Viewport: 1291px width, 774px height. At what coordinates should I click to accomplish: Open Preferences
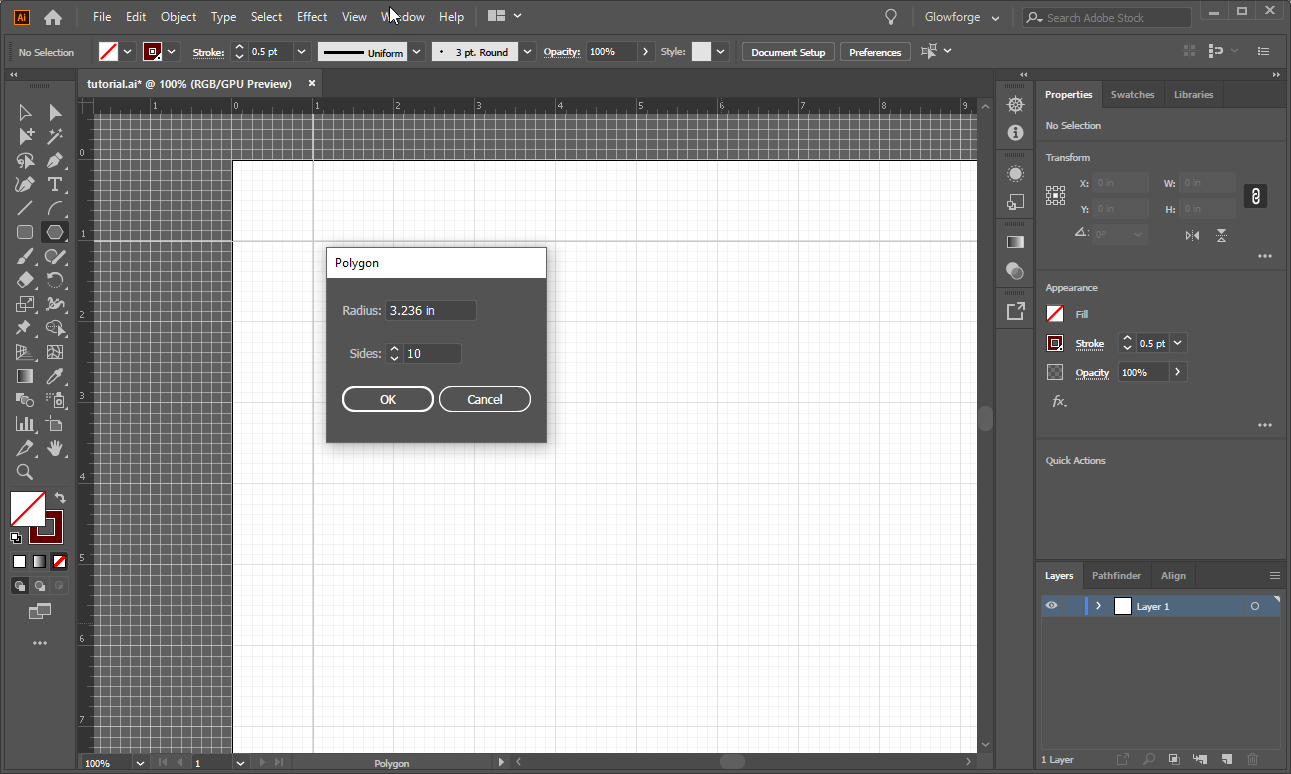point(875,52)
